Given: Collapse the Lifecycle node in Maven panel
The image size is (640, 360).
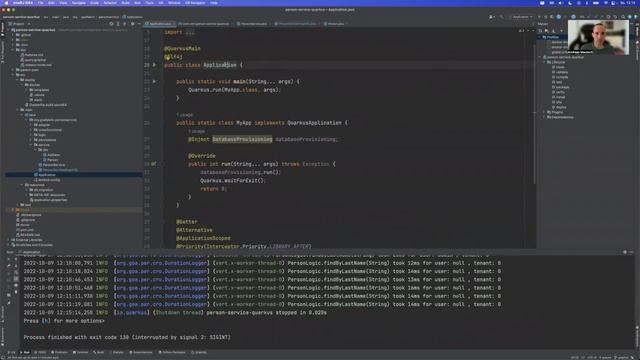Looking at the screenshot, I should [545, 62].
